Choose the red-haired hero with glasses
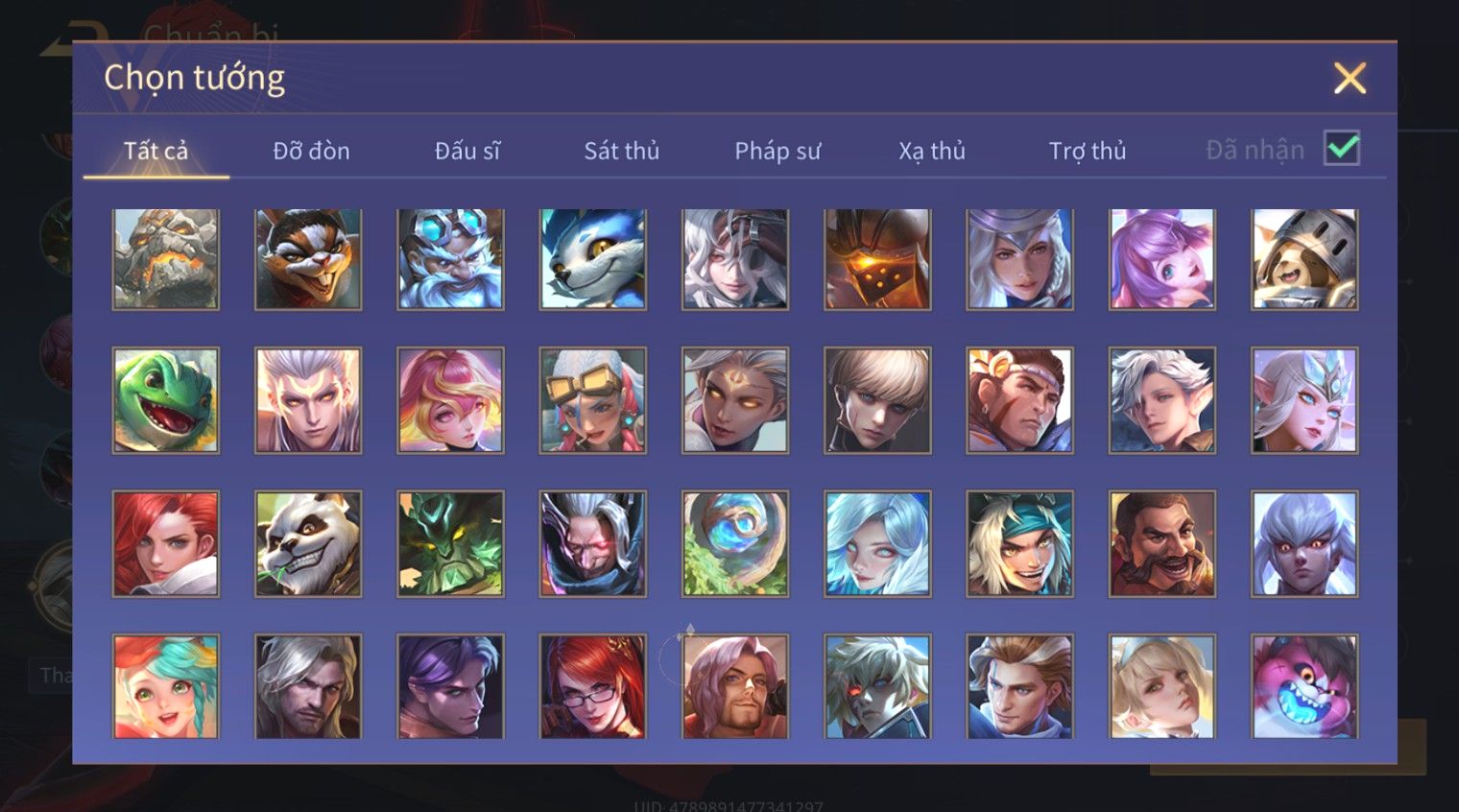 [593, 686]
